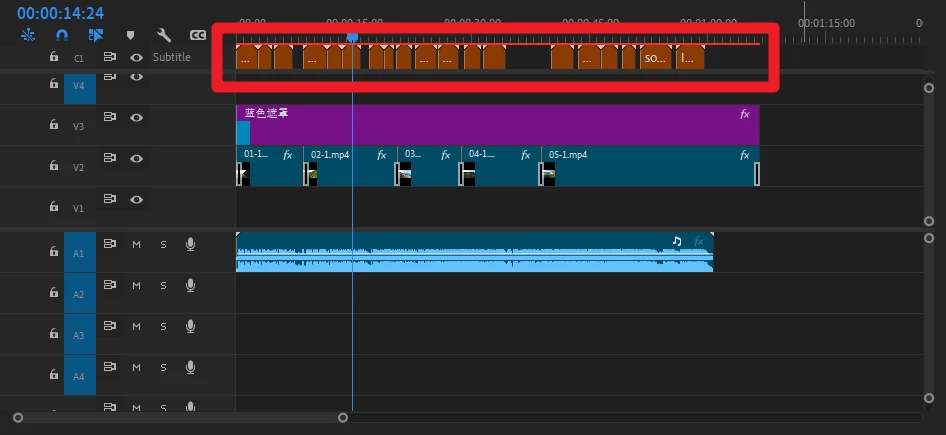This screenshot has height=435, width=946.
Task: Solo the A4 audio track
Action: tap(163, 367)
